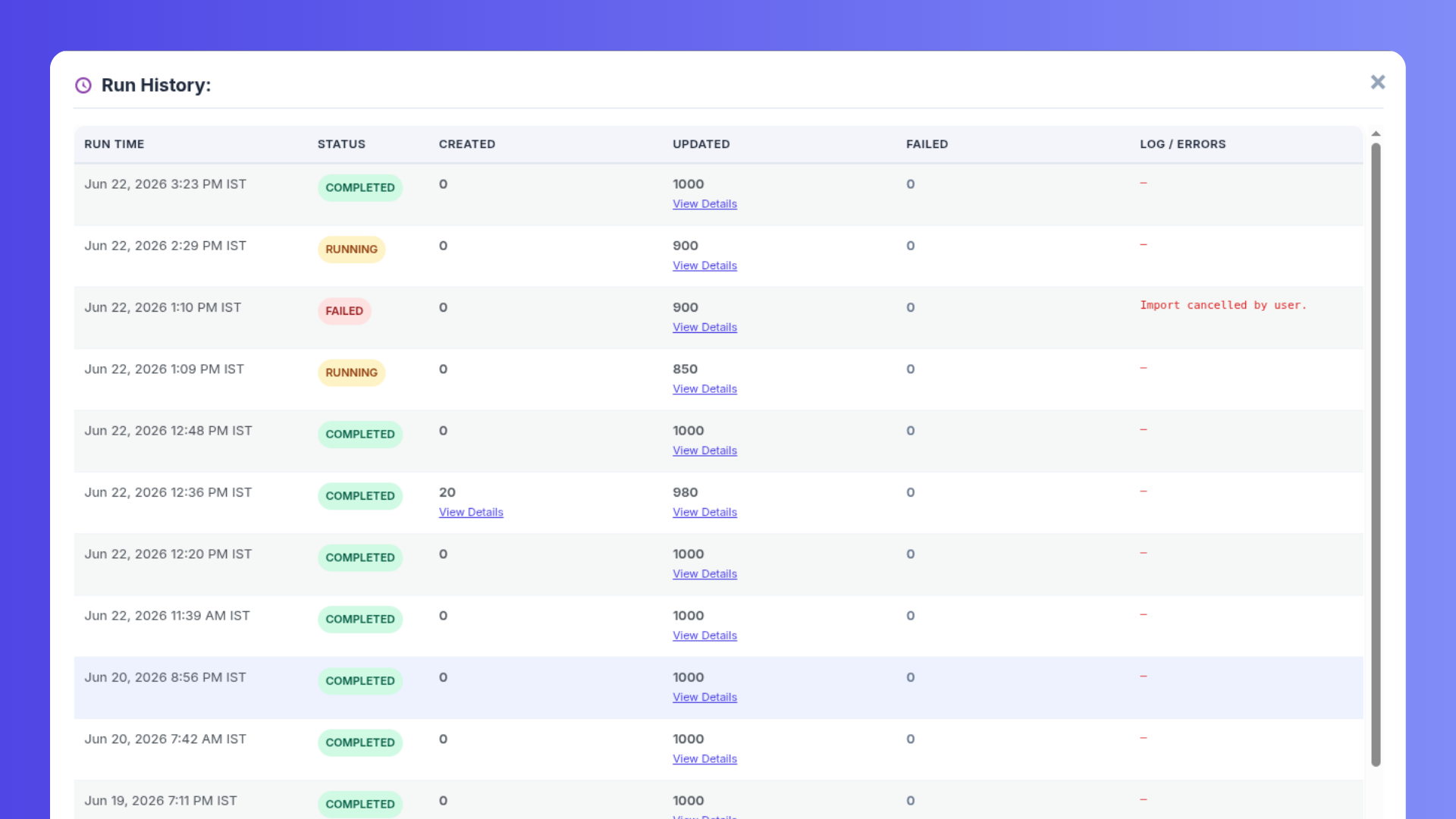The image size is (1456, 819).
Task: Click the COMPLETED badge for 8:56 PM run
Action: (360, 681)
